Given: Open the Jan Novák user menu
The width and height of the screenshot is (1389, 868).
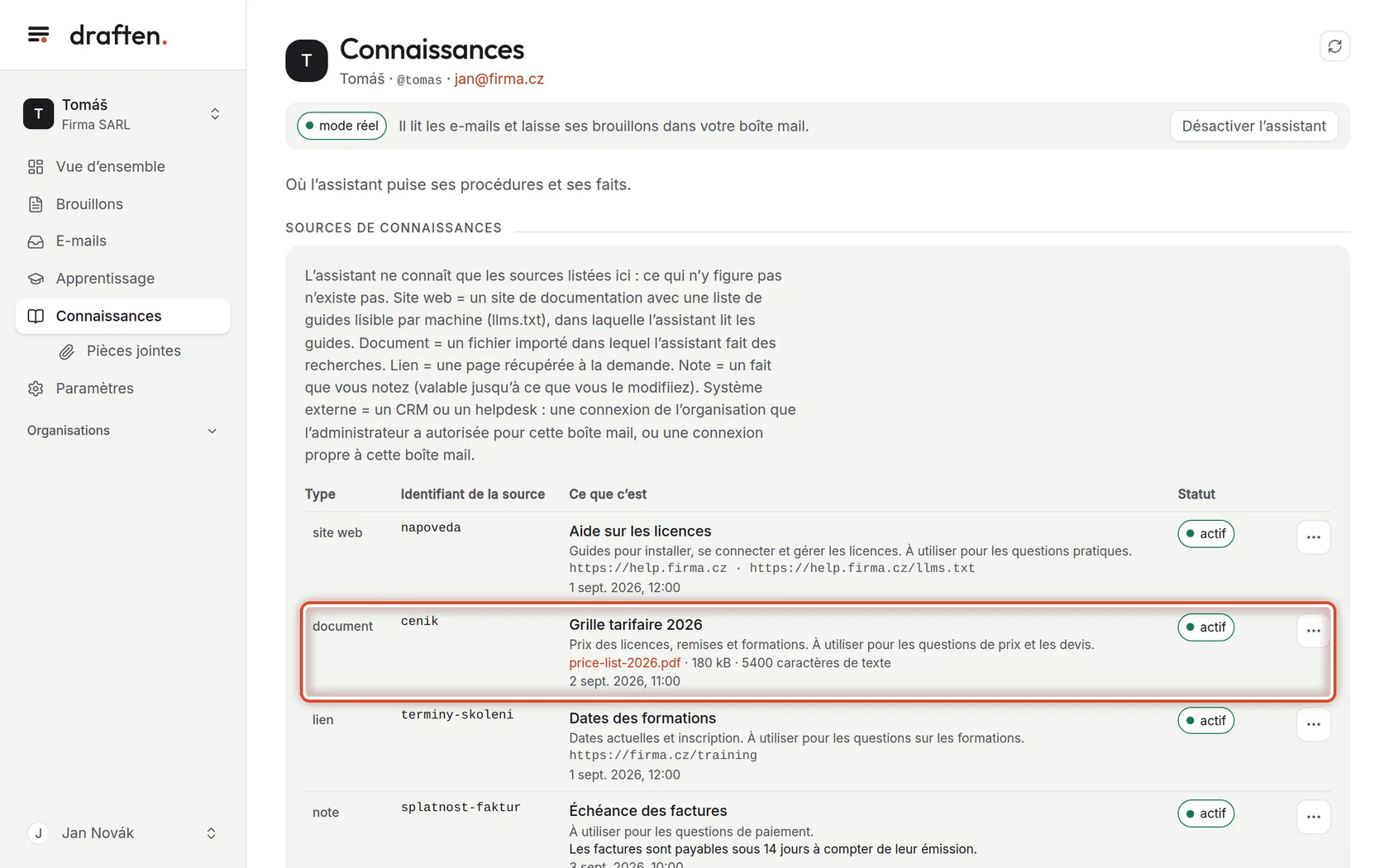Looking at the screenshot, I should pyautogui.click(x=122, y=833).
